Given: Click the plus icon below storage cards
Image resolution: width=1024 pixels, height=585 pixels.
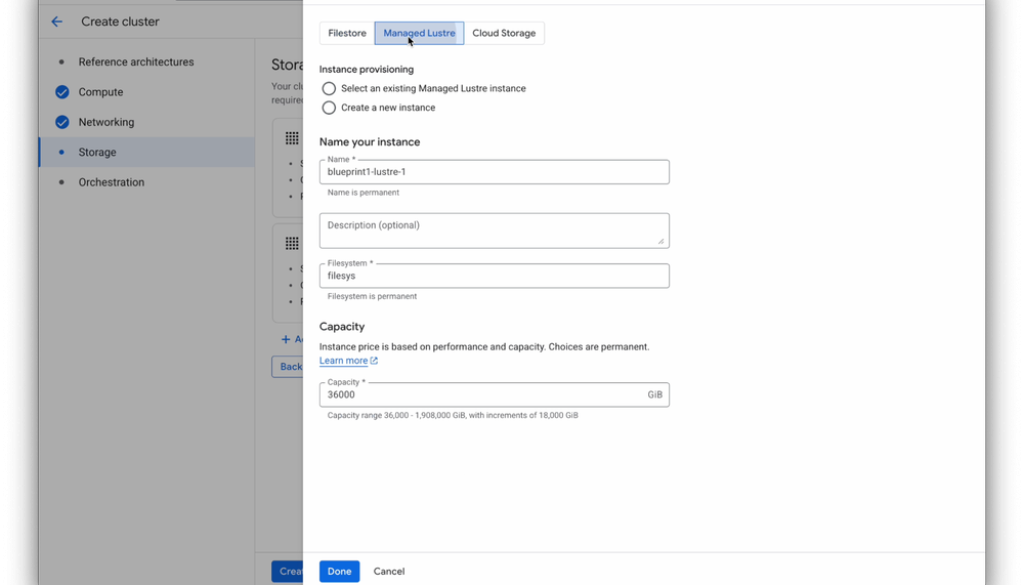Looking at the screenshot, I should coord(285,340).
